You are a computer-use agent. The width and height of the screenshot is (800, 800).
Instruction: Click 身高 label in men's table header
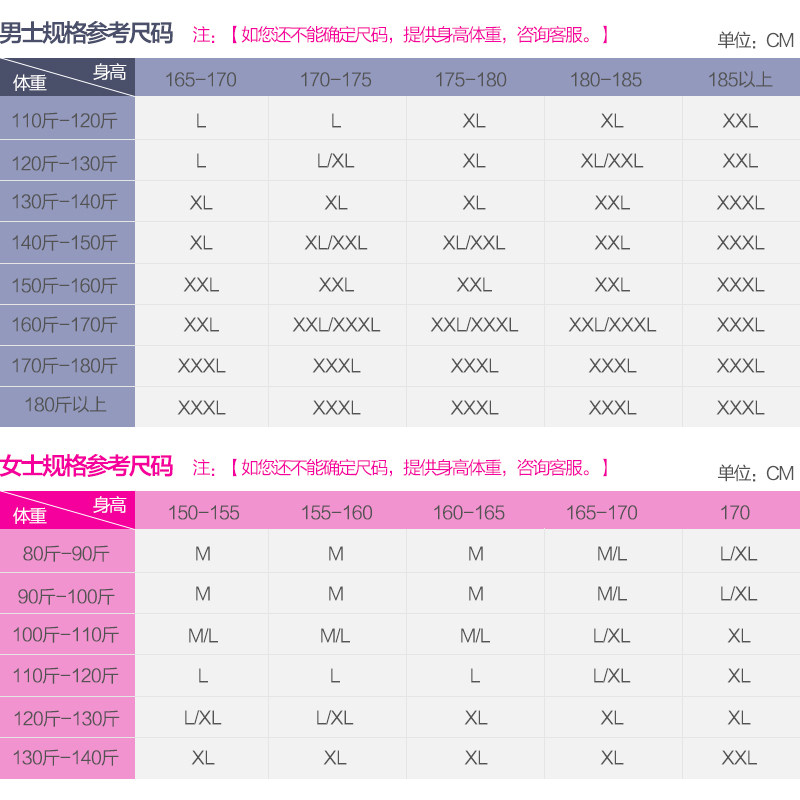click(x=109, y=72)
